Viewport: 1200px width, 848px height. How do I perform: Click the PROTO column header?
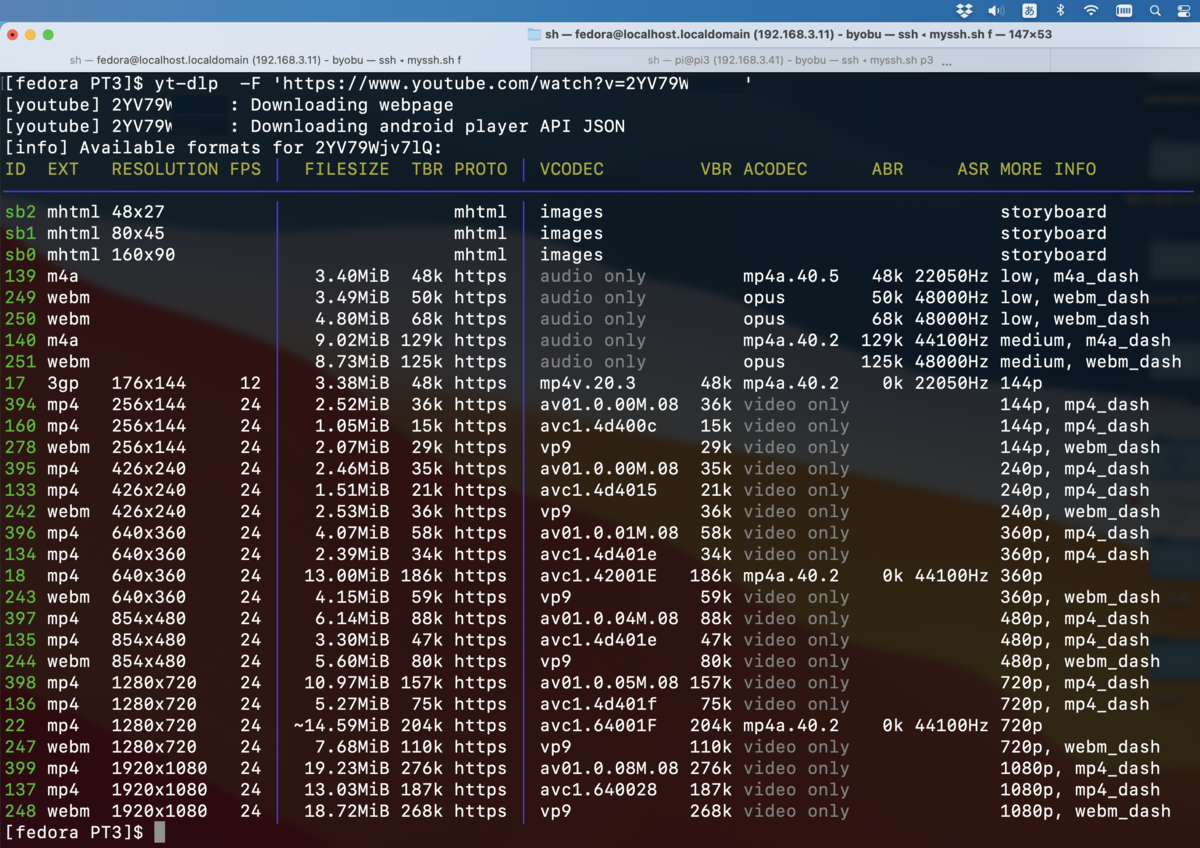tap(481, 169)
